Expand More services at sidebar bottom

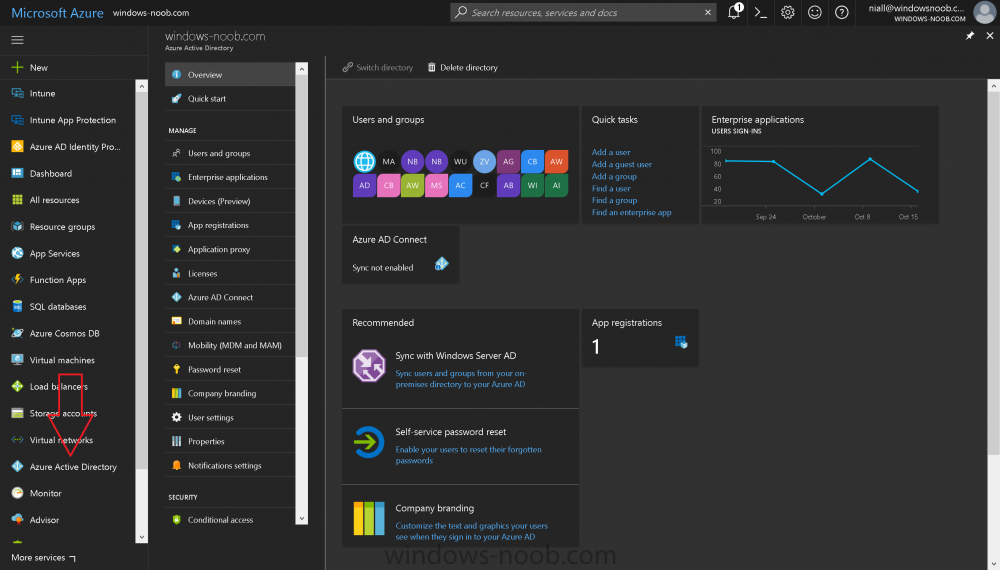pyautogui.click(x=43, y=558)
